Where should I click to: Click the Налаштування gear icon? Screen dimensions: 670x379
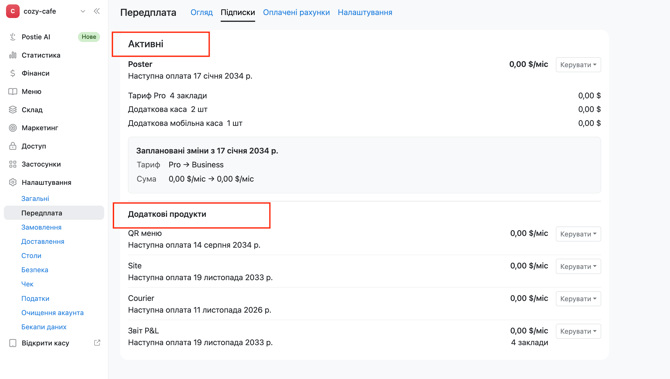[13, 182]
